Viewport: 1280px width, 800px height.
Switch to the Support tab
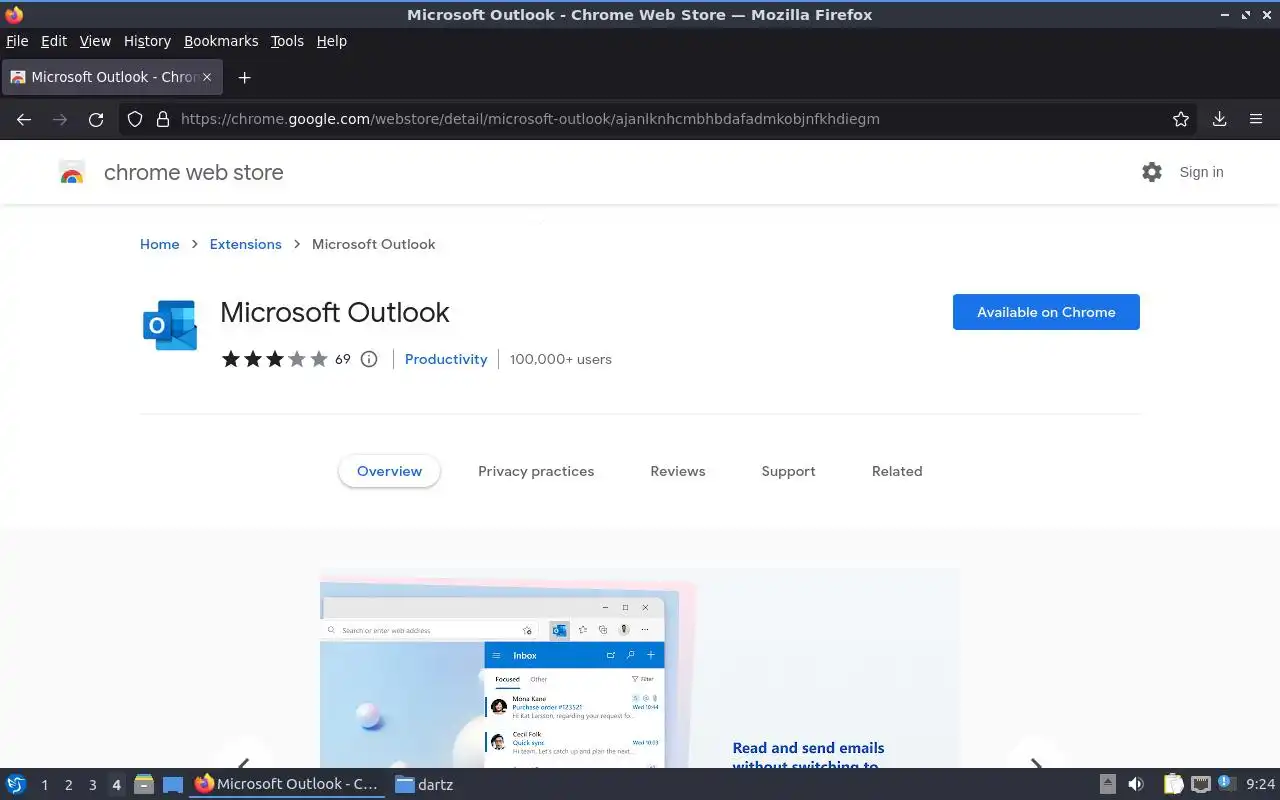coord(788,471)
